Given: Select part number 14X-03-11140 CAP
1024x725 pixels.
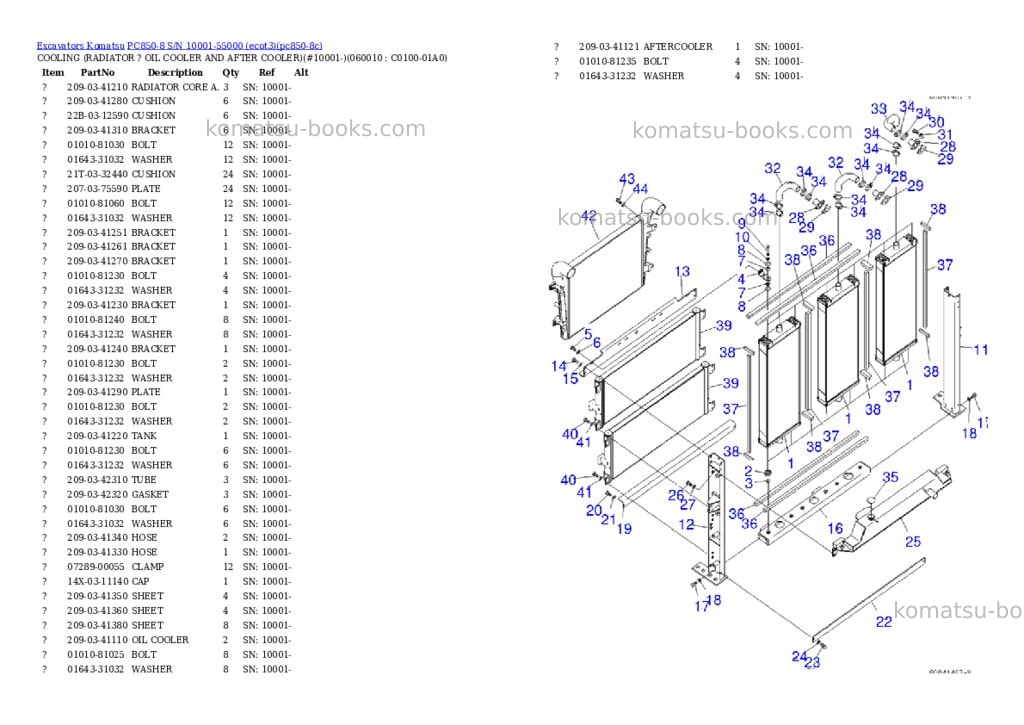Looking at the screenshot, I should coord(97,581).
